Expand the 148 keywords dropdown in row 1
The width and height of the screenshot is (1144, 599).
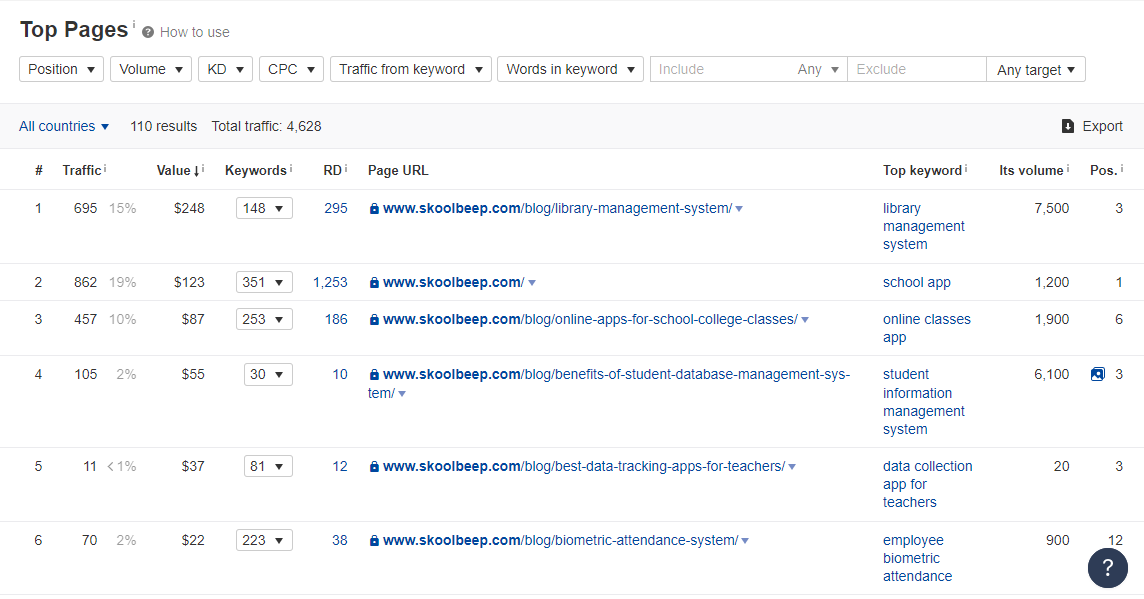[264, 208]
